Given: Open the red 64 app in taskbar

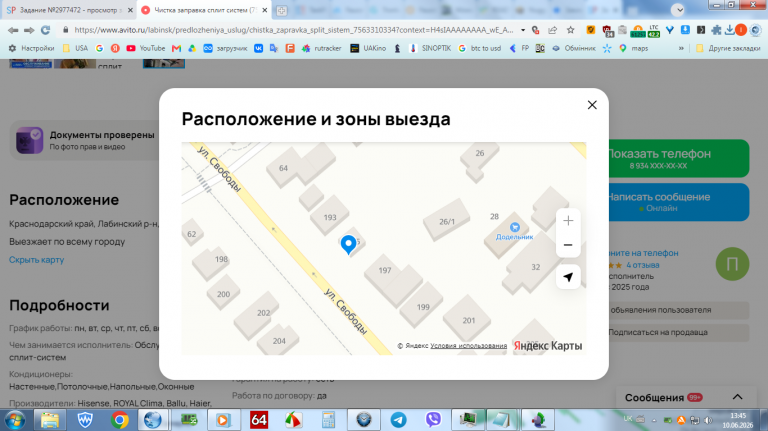Looking at the screenshot, I should click(259, 420).
